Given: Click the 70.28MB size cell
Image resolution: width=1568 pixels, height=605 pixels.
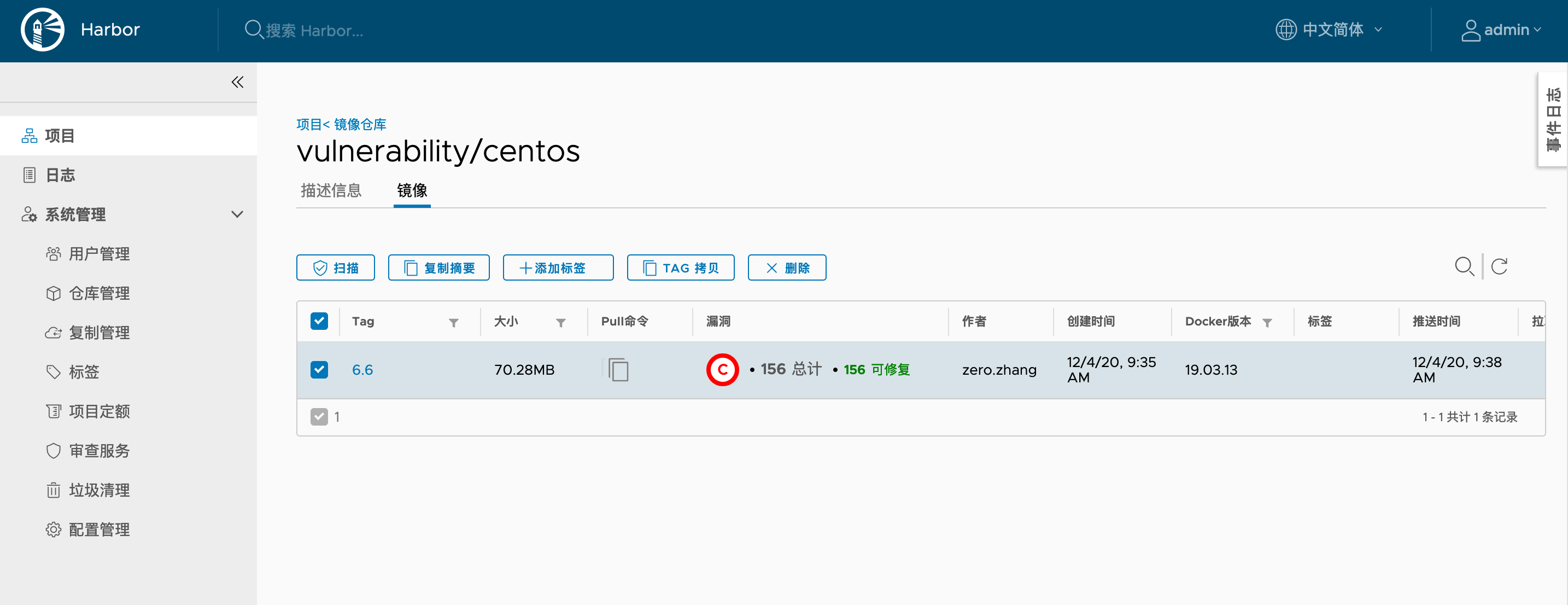Looking at the screenshot, I should (x=524, y=370).
